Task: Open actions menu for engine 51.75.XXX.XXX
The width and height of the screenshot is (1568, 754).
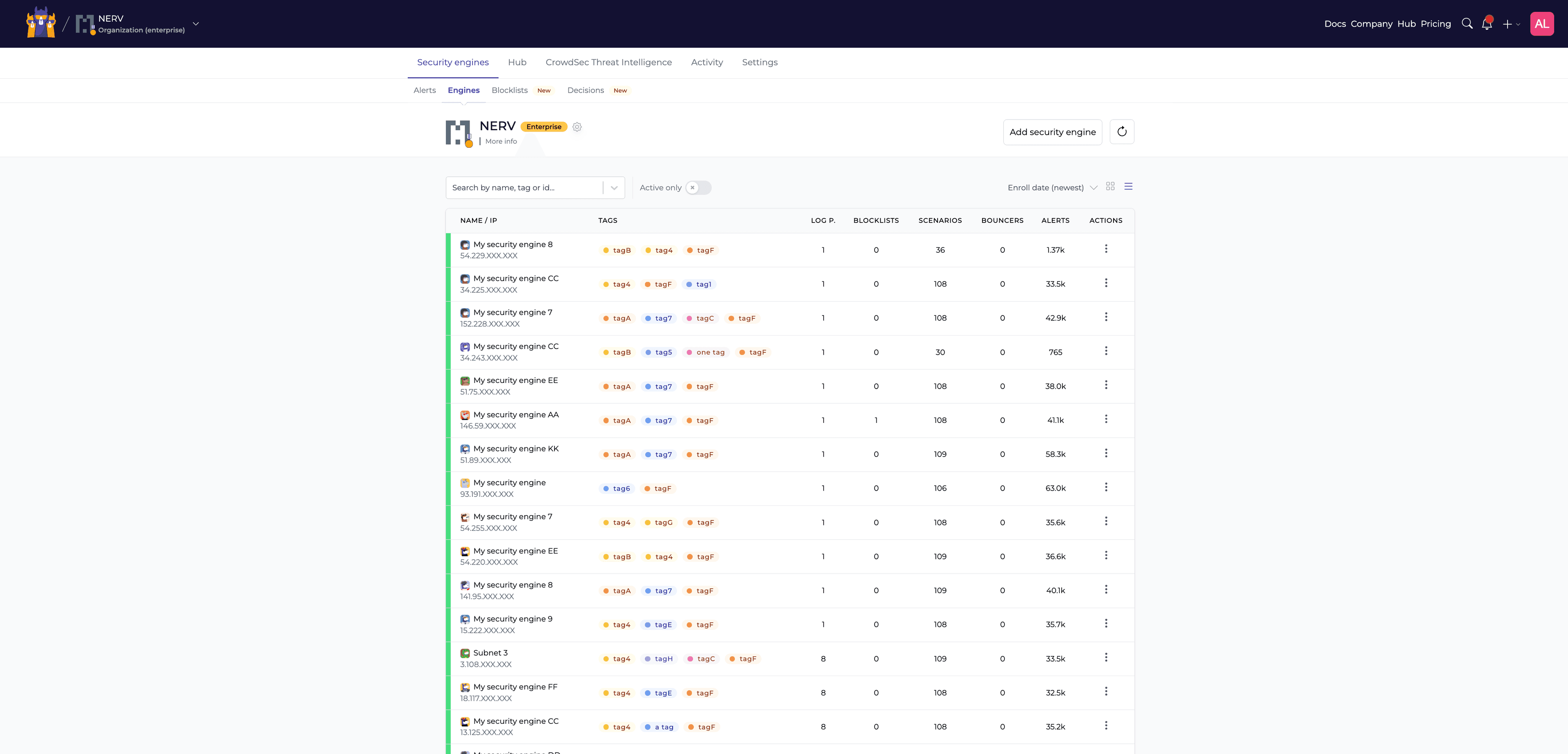Action: point(1106,385)
